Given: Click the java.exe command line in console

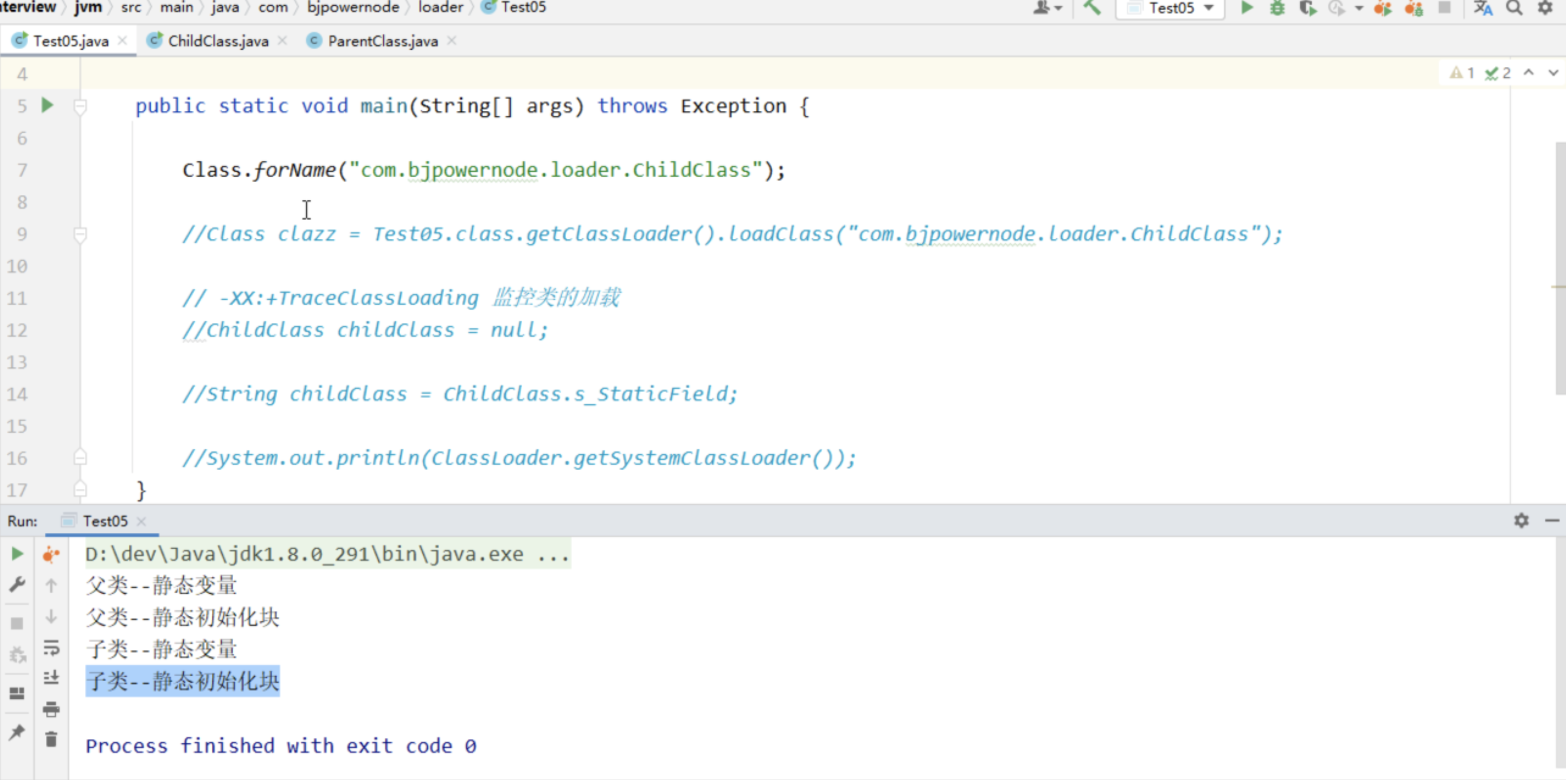Looking at the screenshot, I should point(328,554).
